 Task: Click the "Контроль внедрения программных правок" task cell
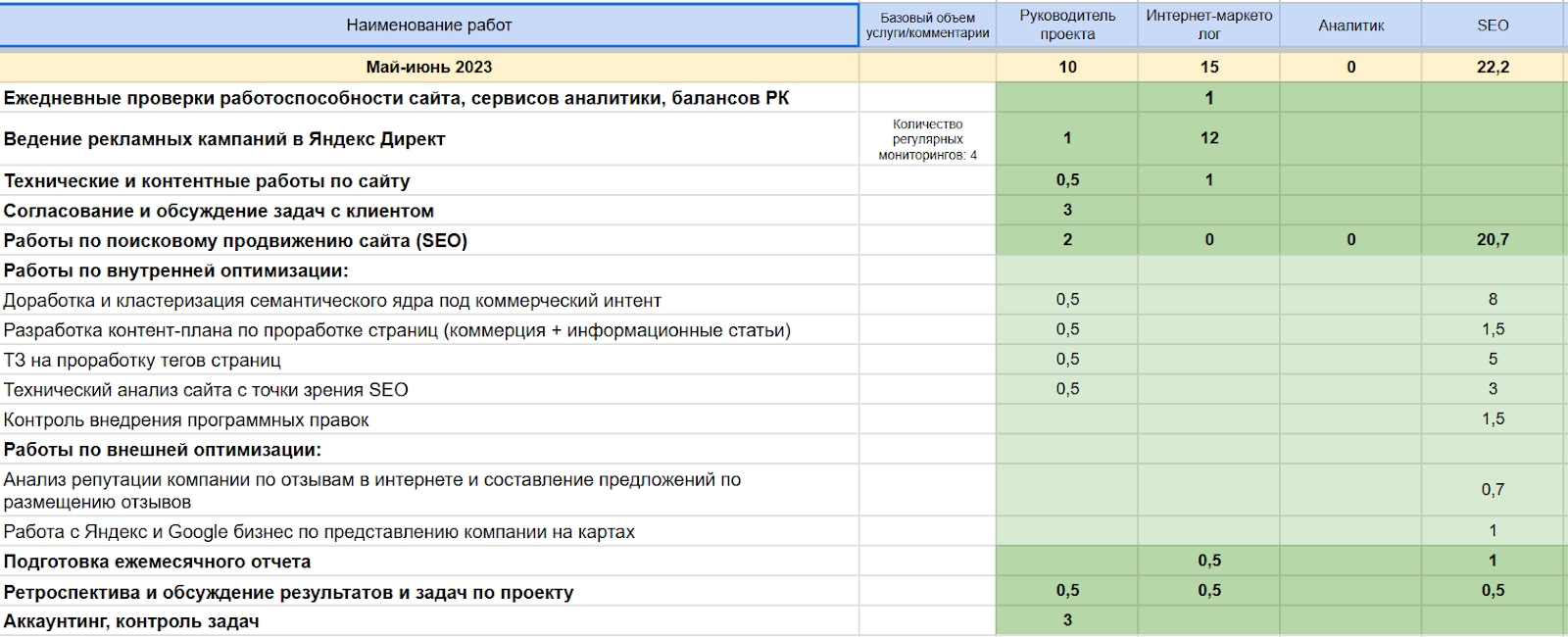pos(186,420)
